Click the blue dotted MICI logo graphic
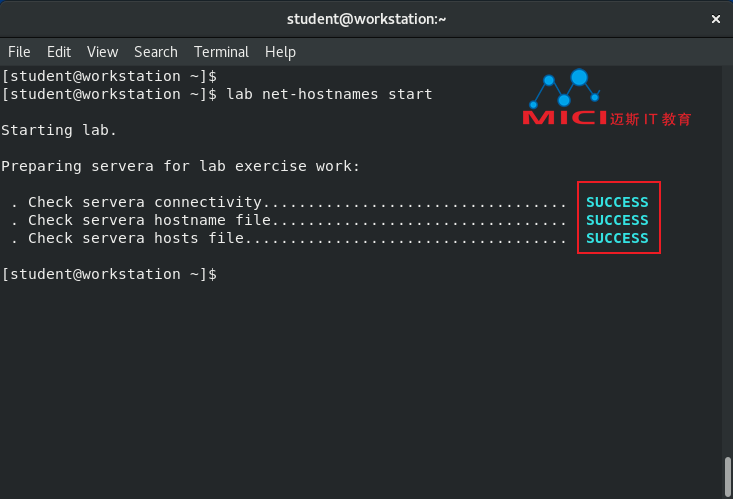 tap(565, 88)
